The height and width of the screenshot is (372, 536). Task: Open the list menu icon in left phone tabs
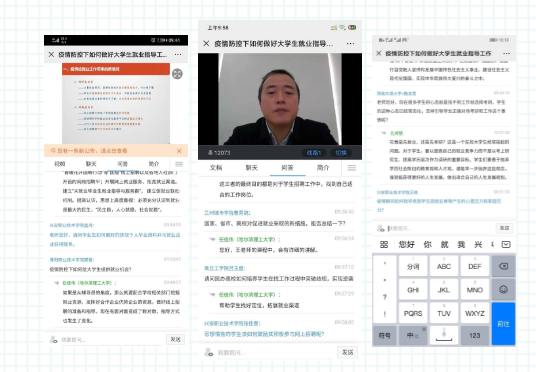pyautogui.click(x=179, y=164)
